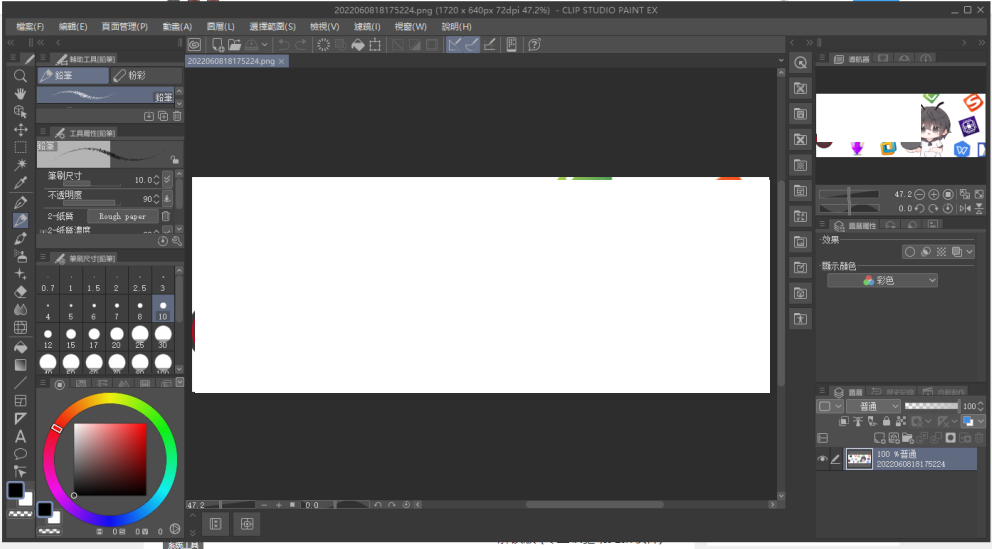Select the Pen tool

pyautogui.click(x=20, y=202)
